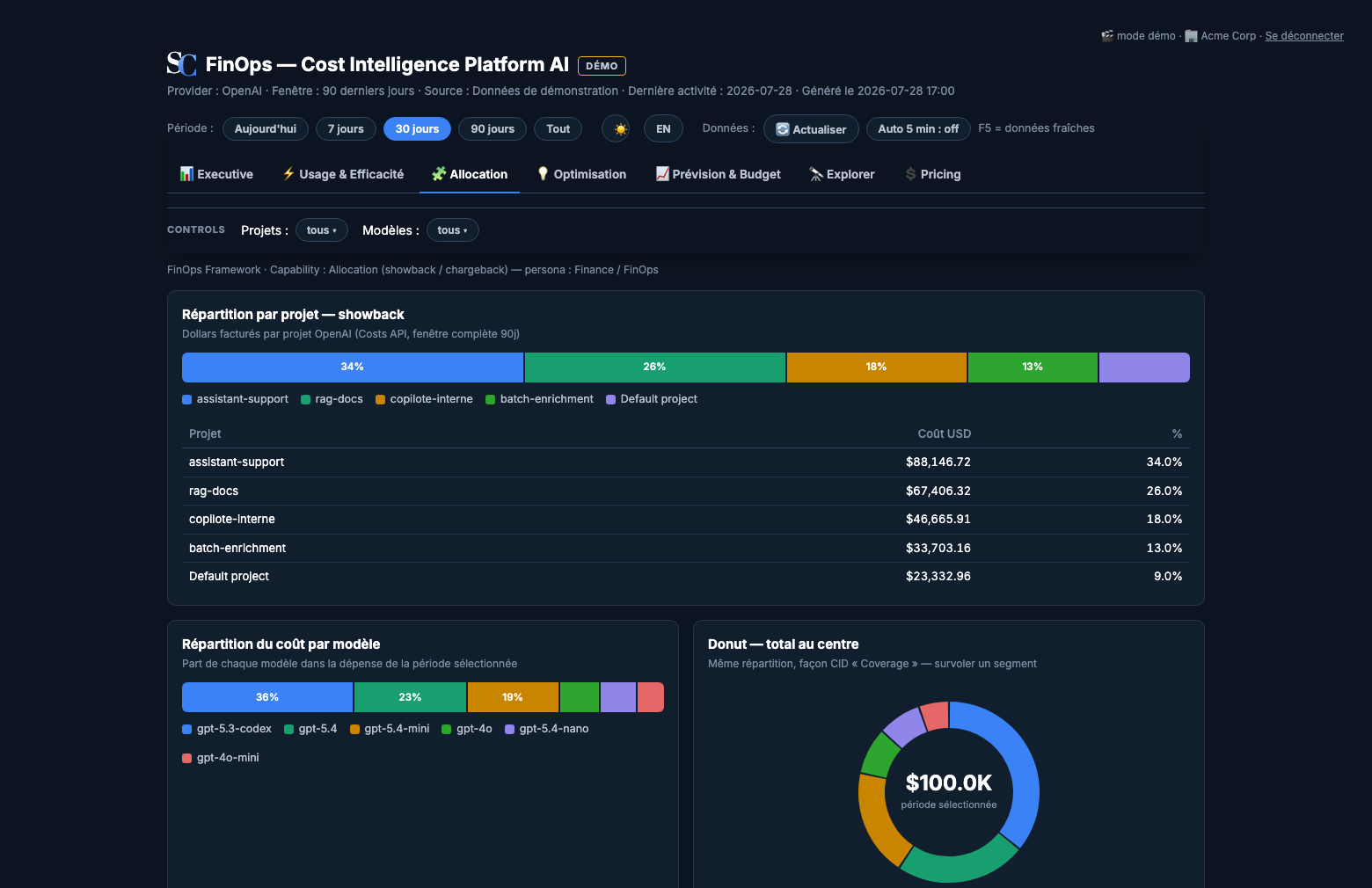Screen dimensions: 1372x888
Task: Open the Pricing tab
Action: pos(933,174)
